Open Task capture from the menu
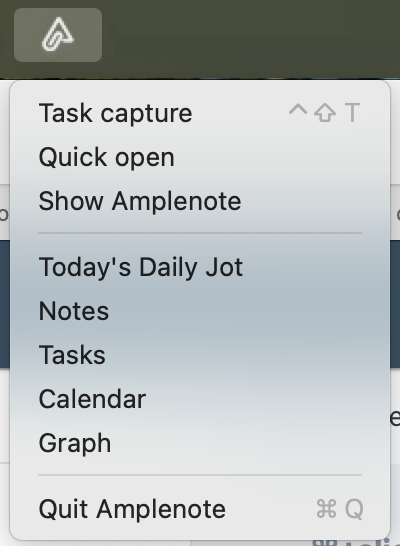Image resolution: width=400 pixels, height=546 pixels. tap(200, 113)
